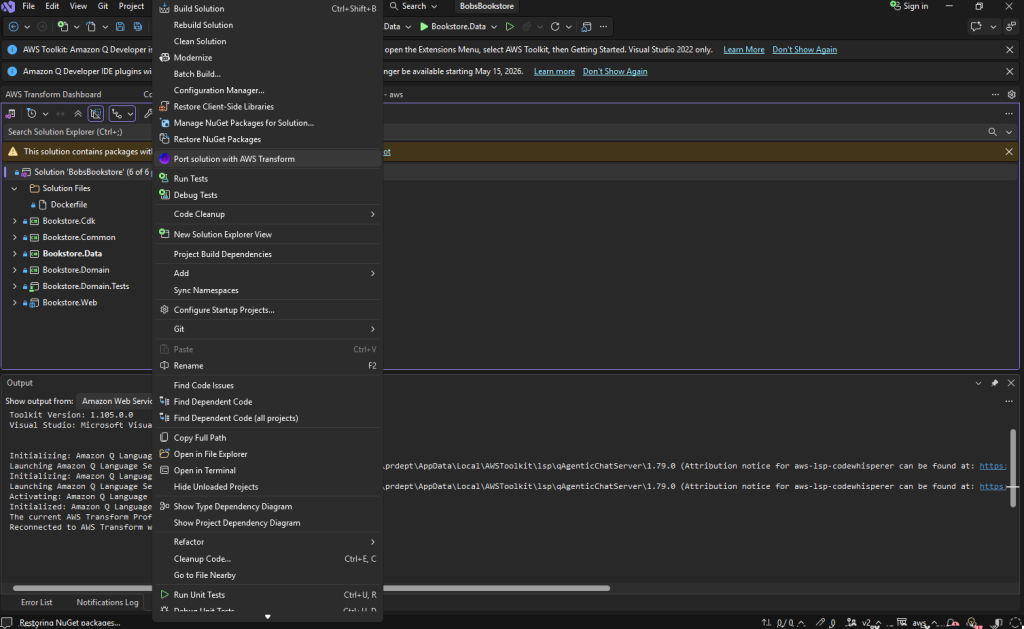Click the settings gear icon on tab row

[x=1012, y=95]
